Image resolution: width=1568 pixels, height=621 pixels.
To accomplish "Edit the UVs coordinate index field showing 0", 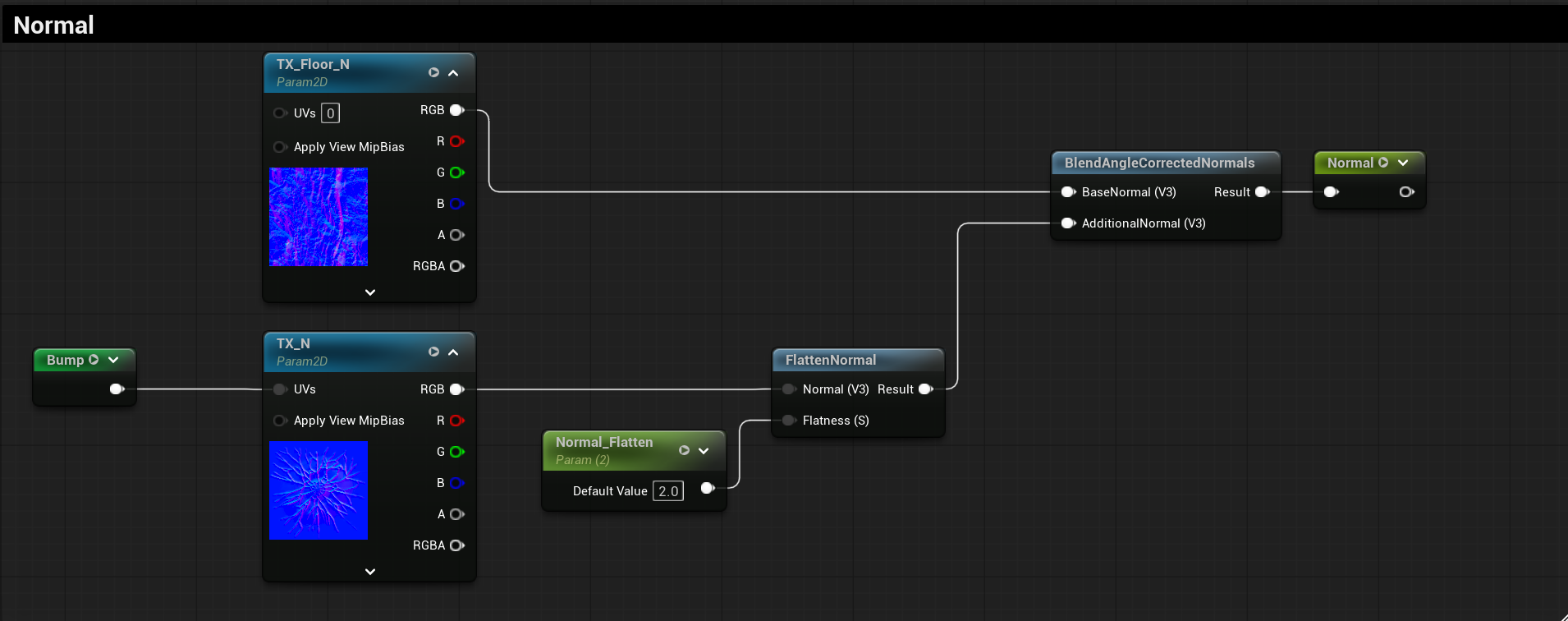I will tap(330, 113).
